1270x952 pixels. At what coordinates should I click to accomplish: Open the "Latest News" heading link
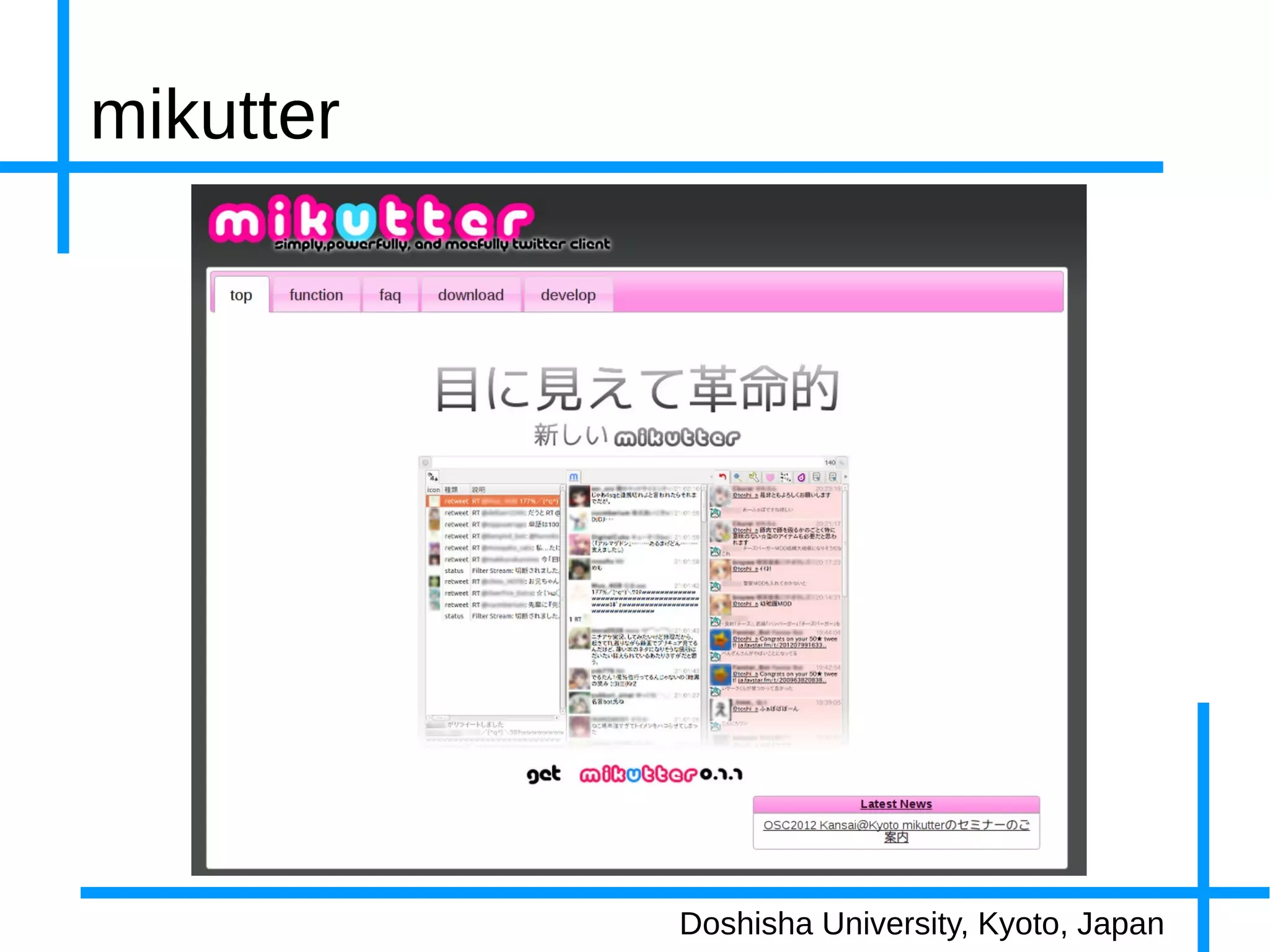(896, 804)
